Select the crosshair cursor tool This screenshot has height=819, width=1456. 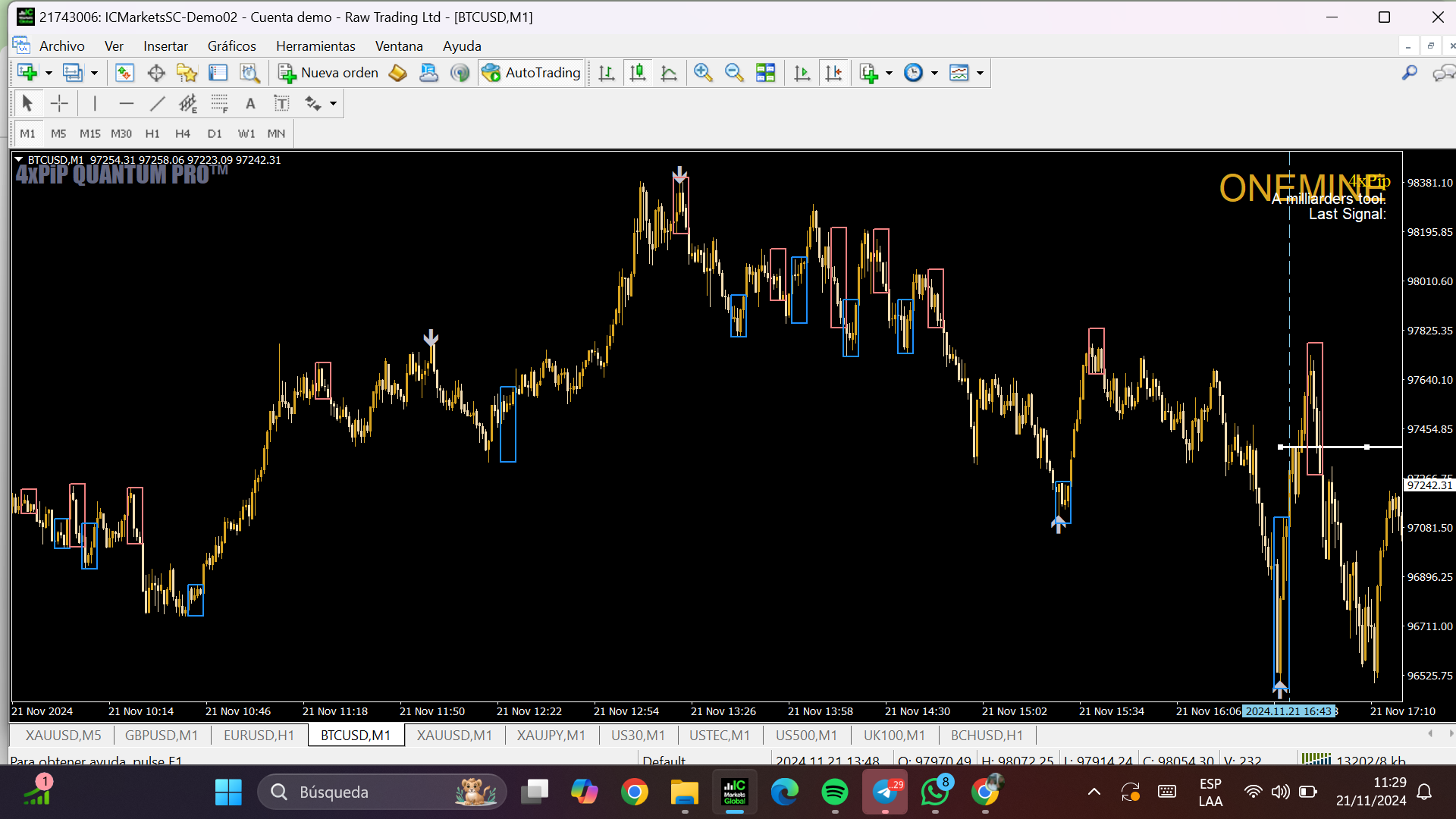[x=59, y=104]
